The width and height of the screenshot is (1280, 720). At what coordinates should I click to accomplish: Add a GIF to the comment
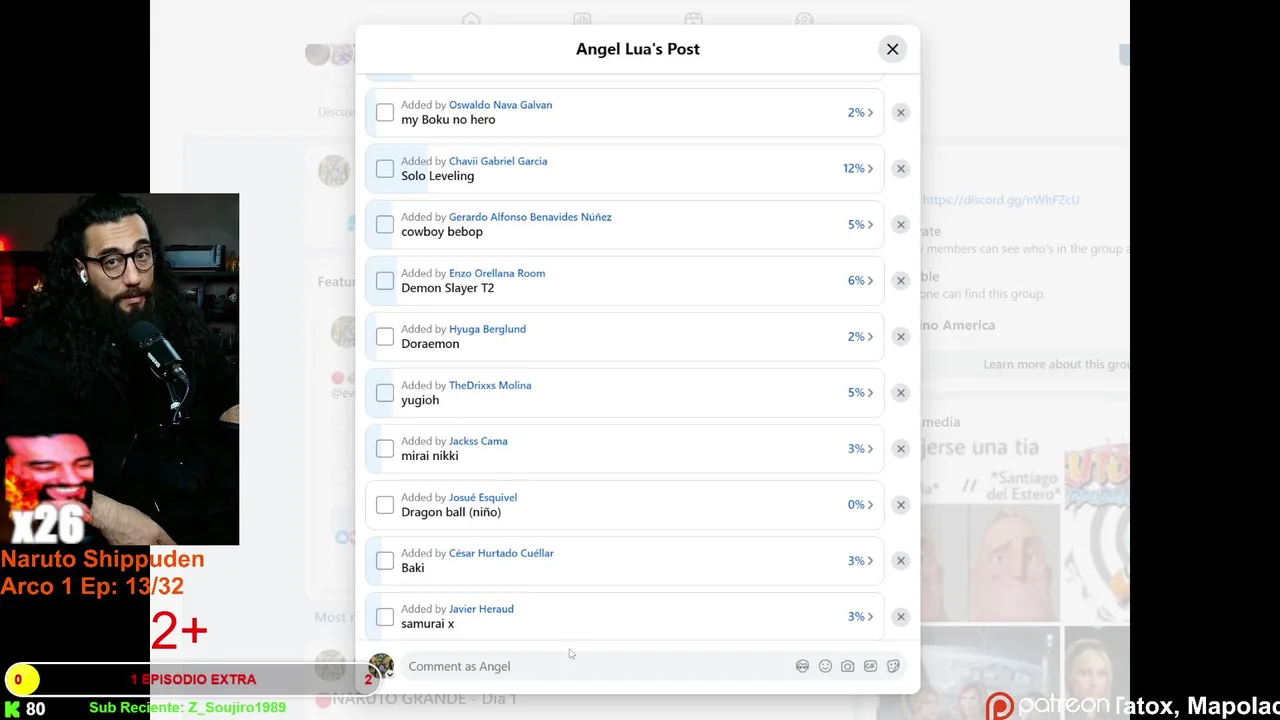point(871,666)
